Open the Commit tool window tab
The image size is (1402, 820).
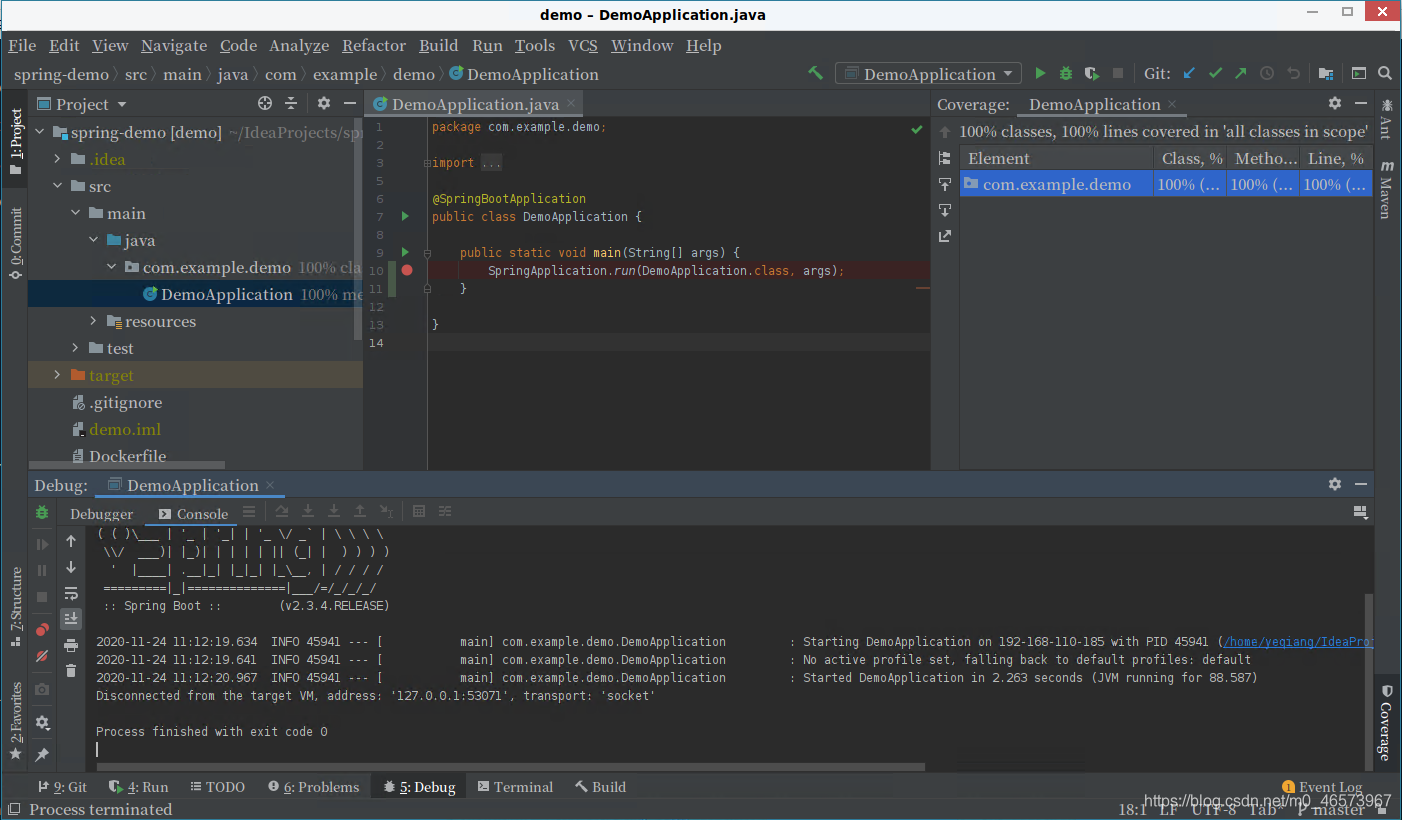(15, 244)
